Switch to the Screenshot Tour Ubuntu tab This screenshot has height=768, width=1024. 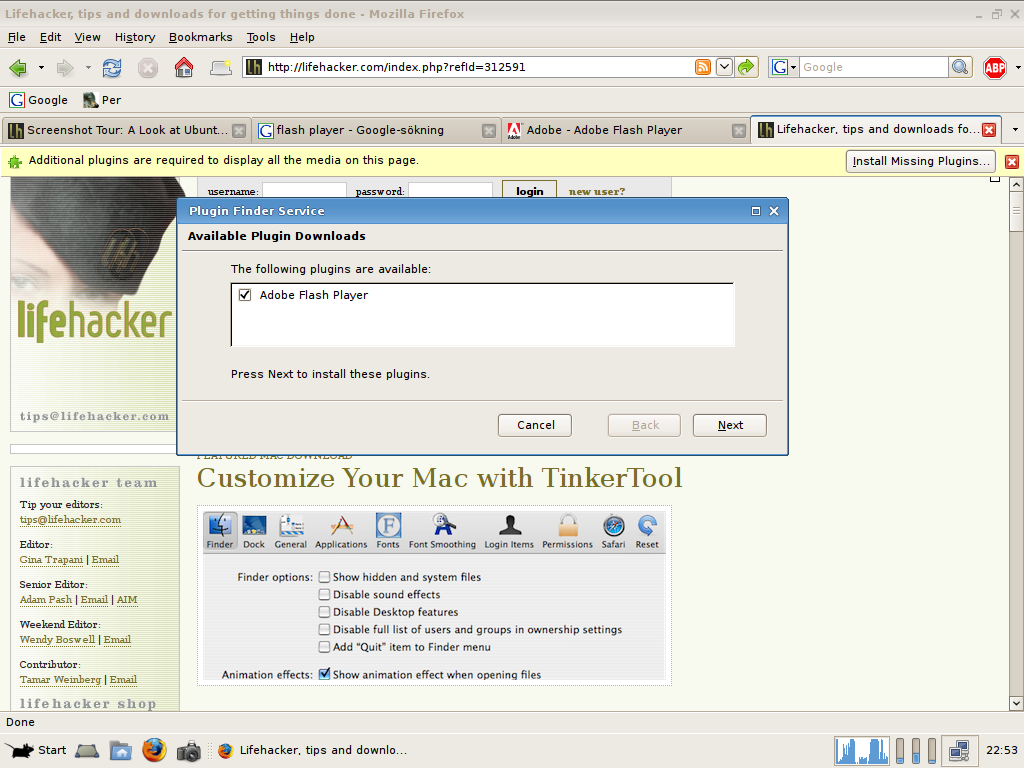point(126,130)
